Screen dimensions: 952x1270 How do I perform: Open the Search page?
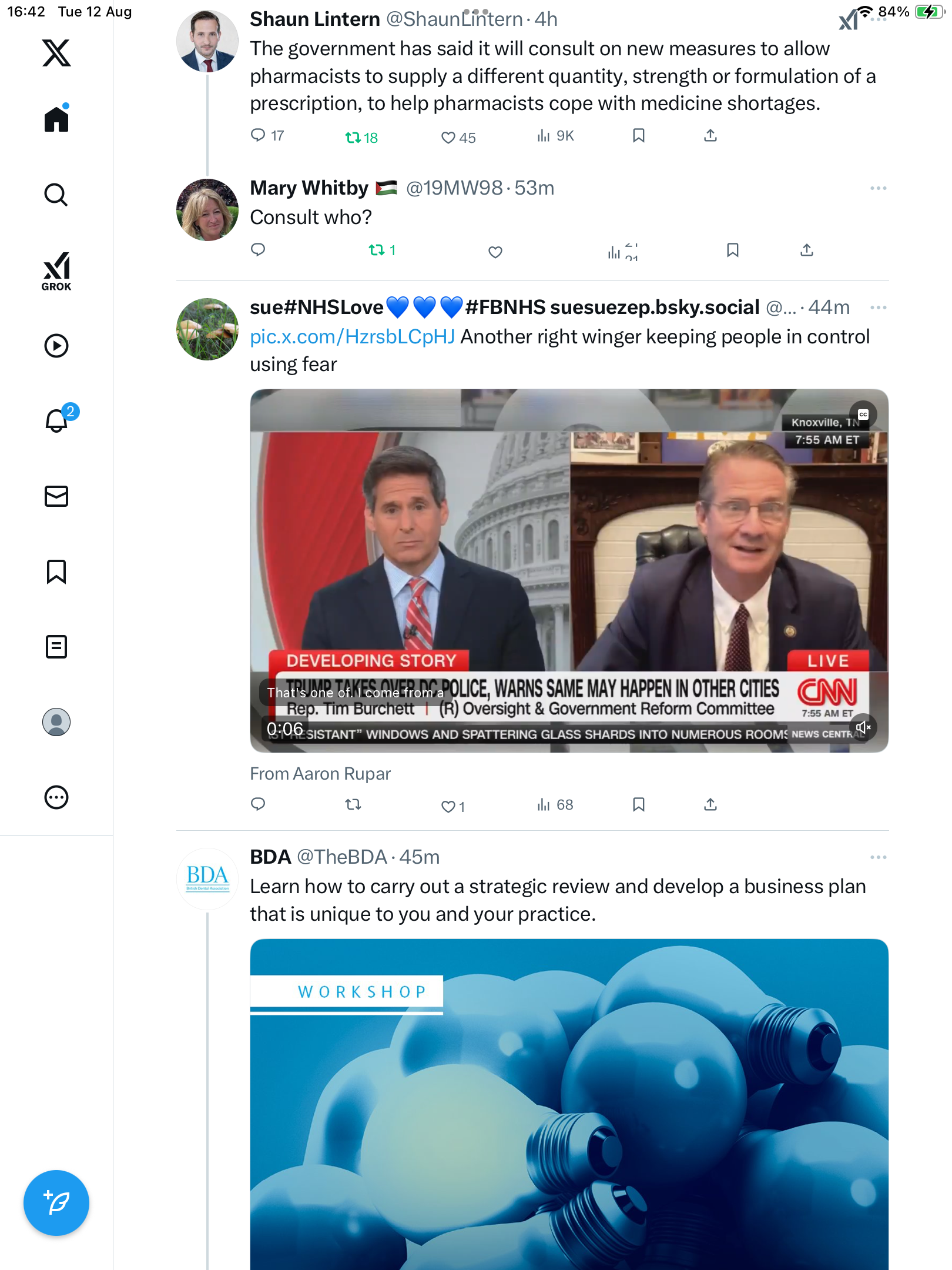[56, 195]
